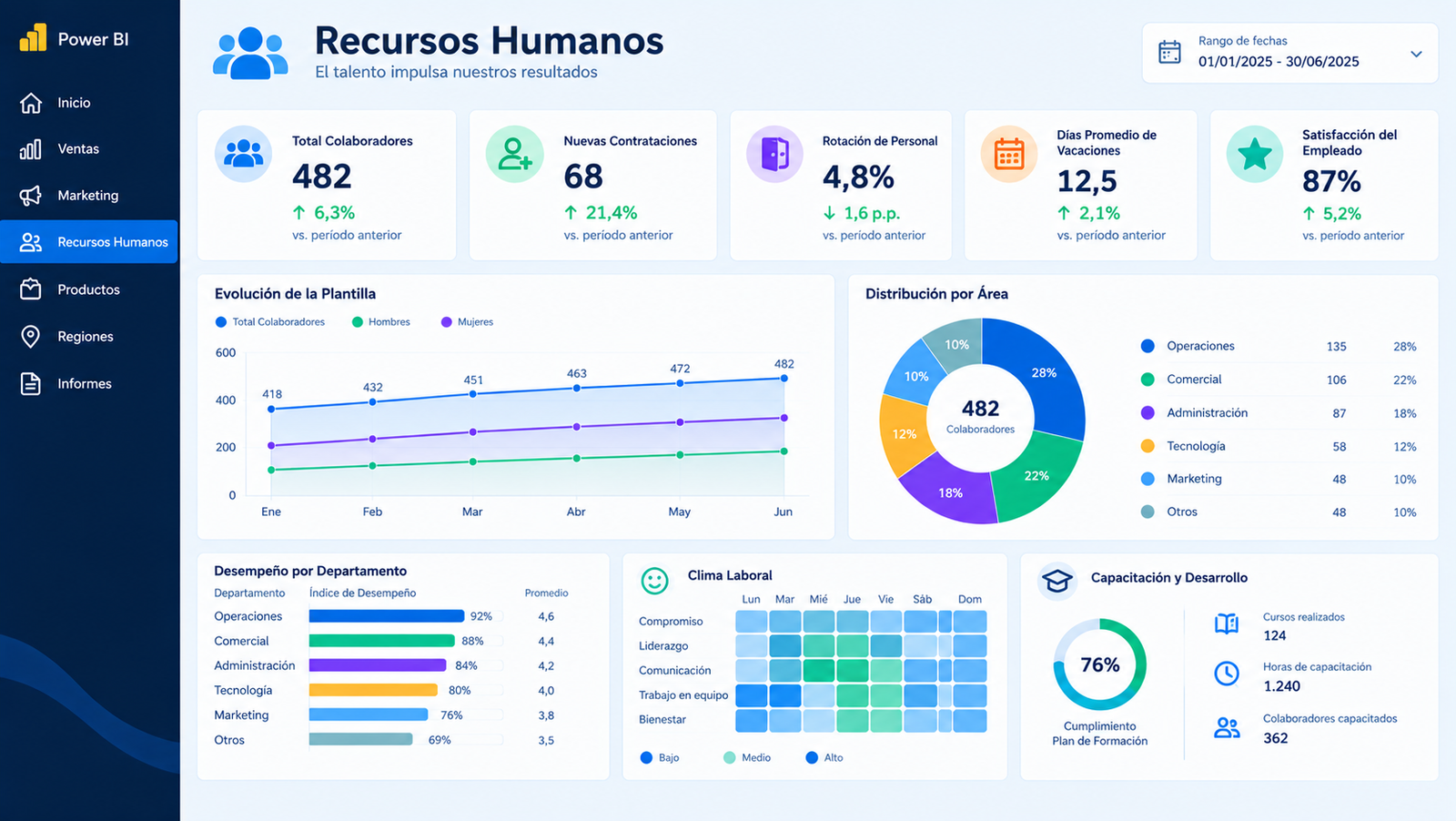The image size is (1456, 821).
Task: Click the Tecnología legend color dot
Action: (1148, 446)
